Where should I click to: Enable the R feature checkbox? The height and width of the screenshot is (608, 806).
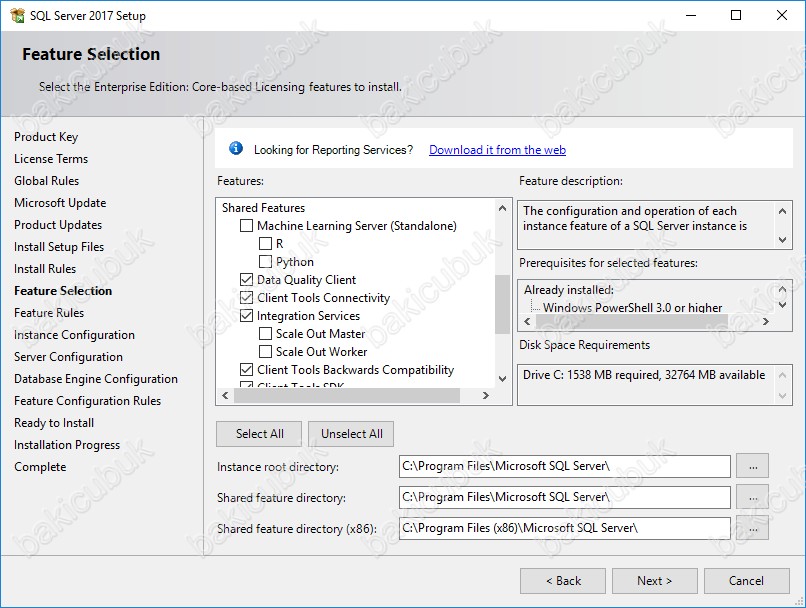point(265,244)
